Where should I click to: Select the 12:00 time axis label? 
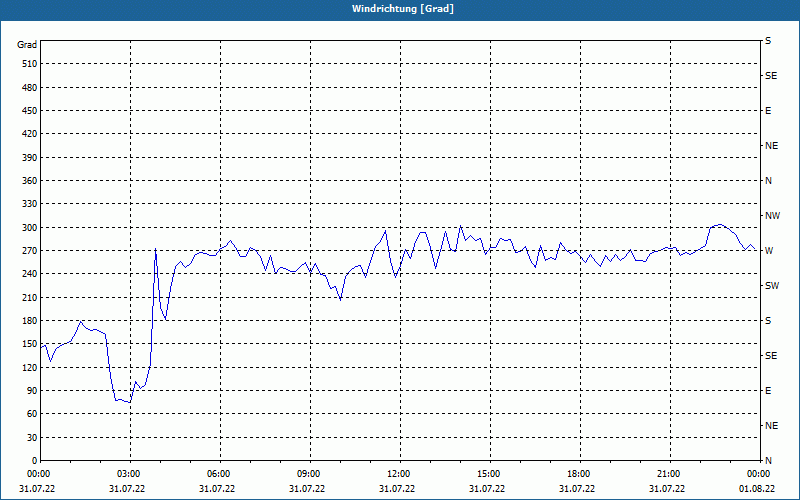click(x=399, y=474)
